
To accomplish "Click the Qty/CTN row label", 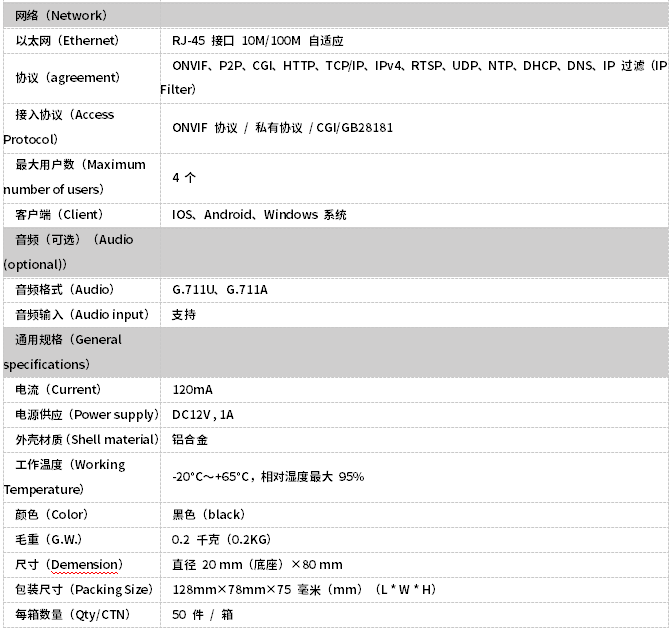I will 73,615.
